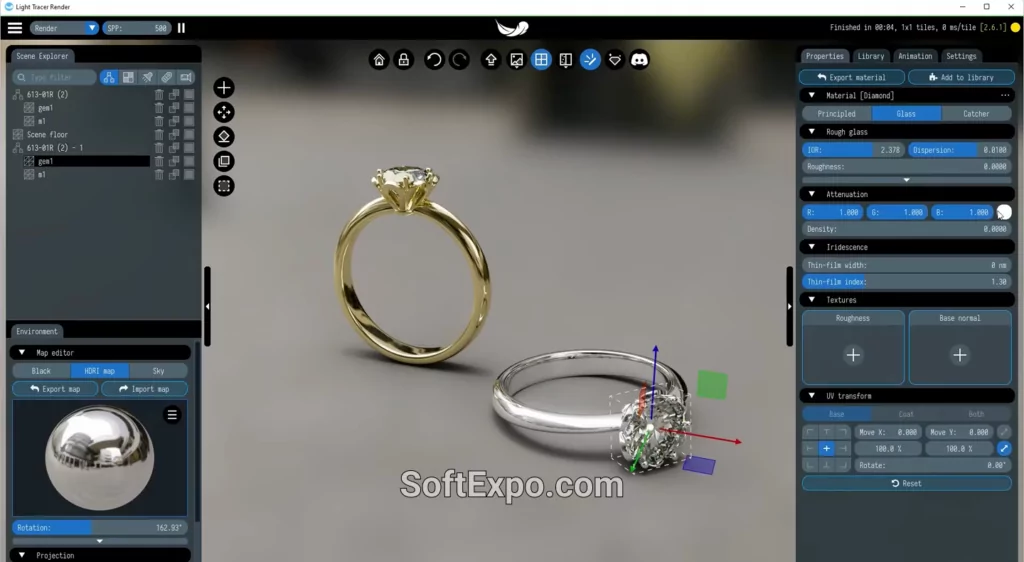Select the Glass material type
This screenshot has height=562, width=1024.
906,114
